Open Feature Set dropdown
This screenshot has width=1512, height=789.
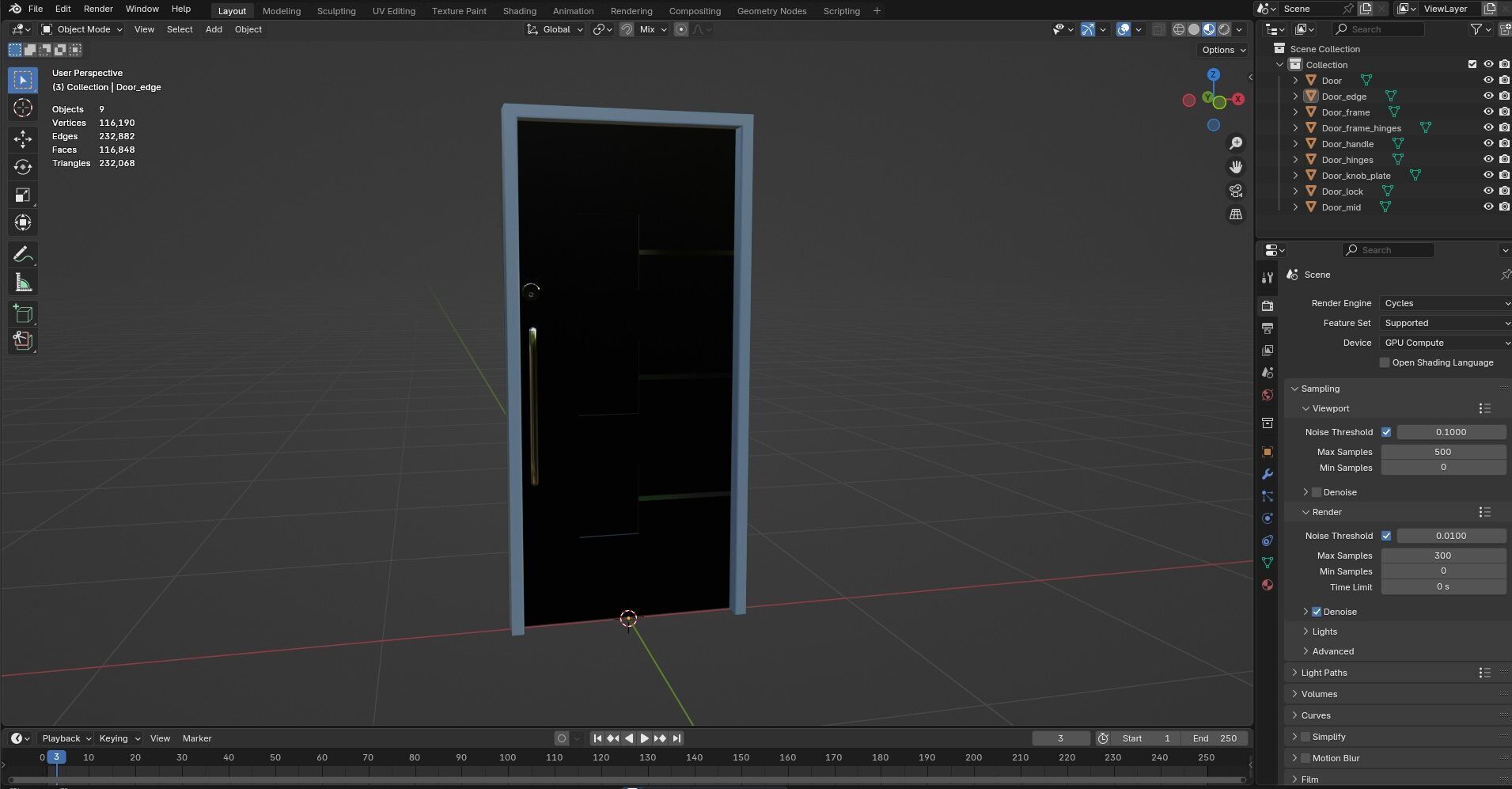pos(1446,323)
